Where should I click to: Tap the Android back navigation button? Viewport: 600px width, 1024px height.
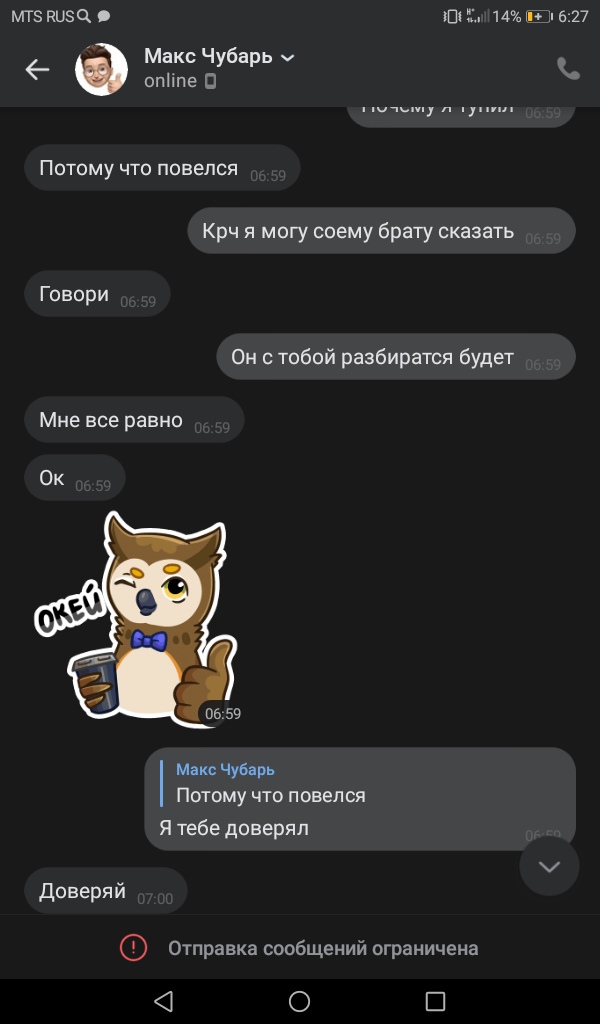(x=163, y=1001)
